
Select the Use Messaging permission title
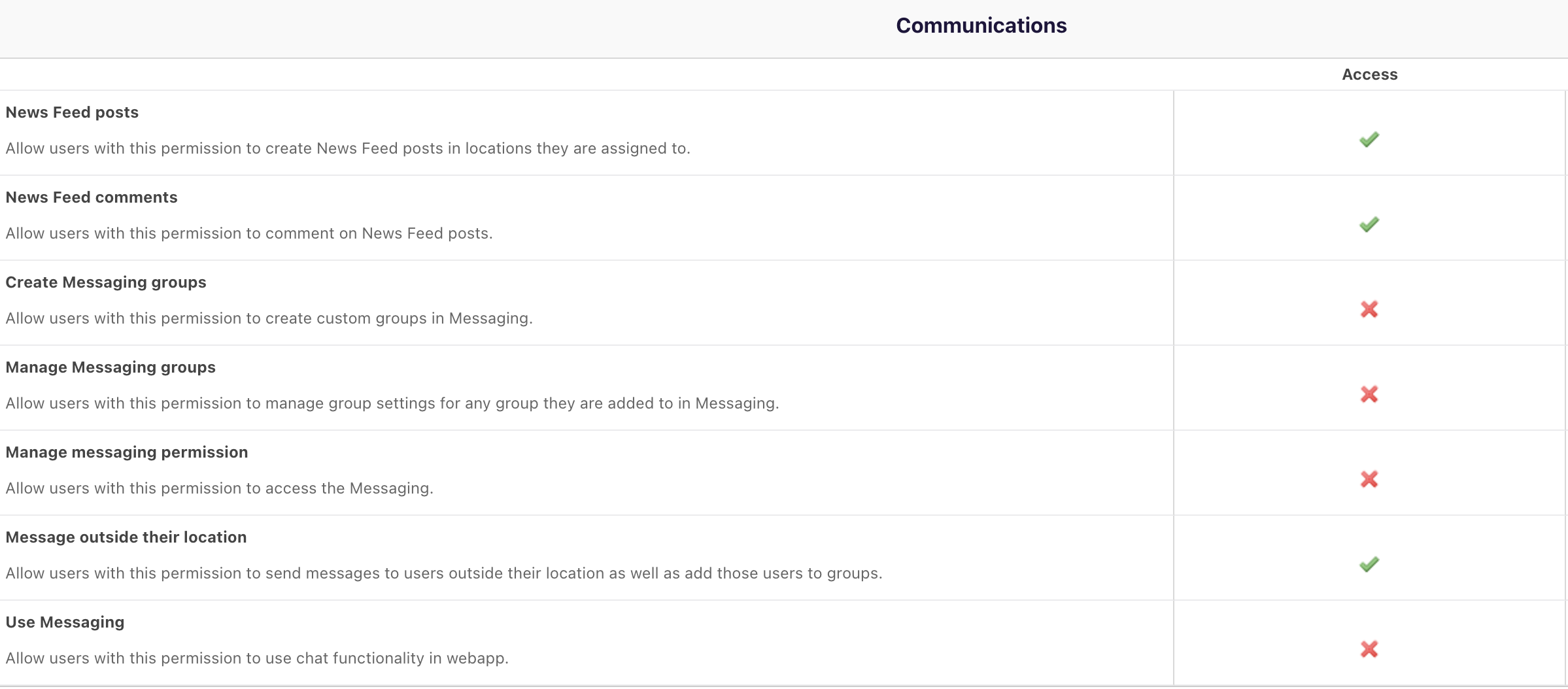(x=65, y=622)
